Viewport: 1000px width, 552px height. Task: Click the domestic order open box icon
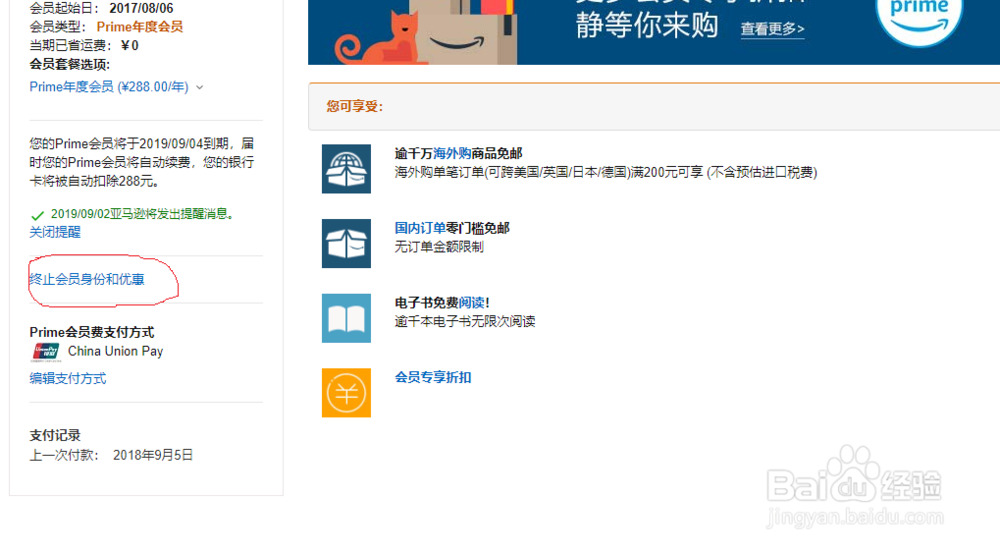[x=346, y=243]
